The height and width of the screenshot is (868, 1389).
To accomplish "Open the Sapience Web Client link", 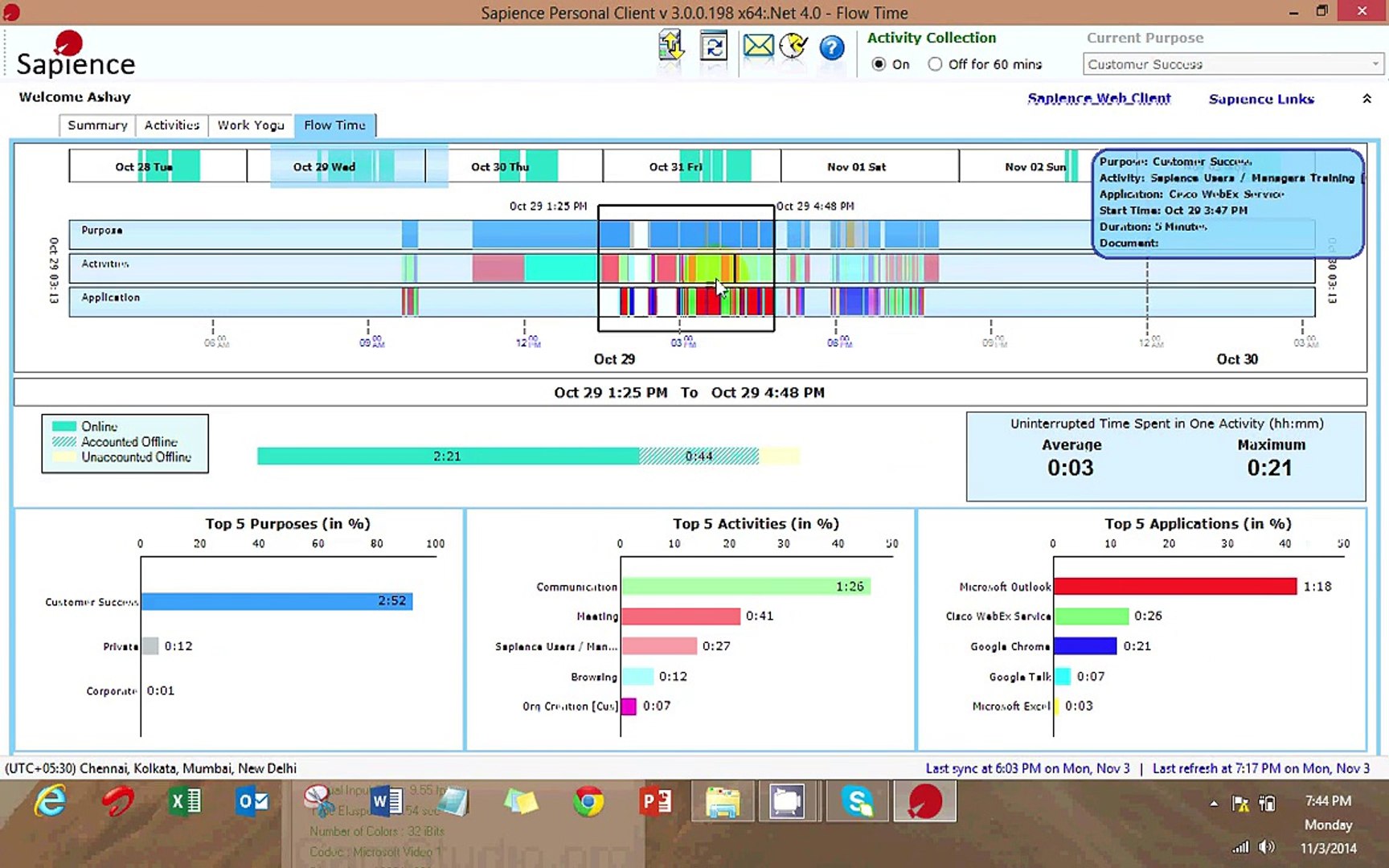I will [x=1099, y=99].
